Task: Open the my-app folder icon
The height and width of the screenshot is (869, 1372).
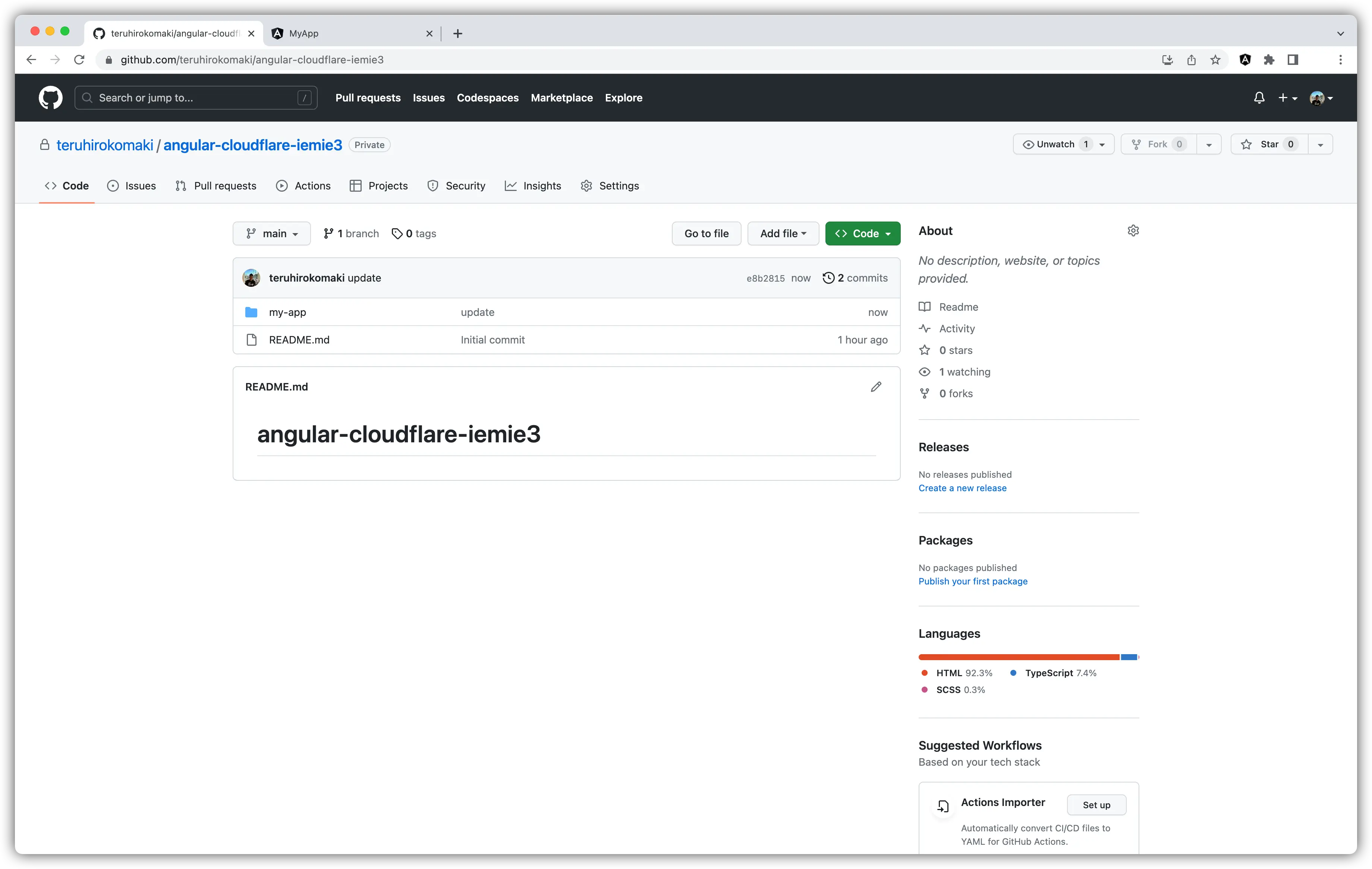Action: pyautogui.click(x=251, y=312)
